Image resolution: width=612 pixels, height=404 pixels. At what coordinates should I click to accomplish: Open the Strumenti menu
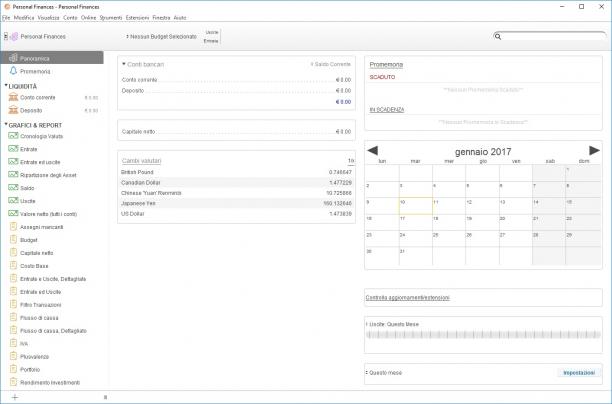coord(111,18)
